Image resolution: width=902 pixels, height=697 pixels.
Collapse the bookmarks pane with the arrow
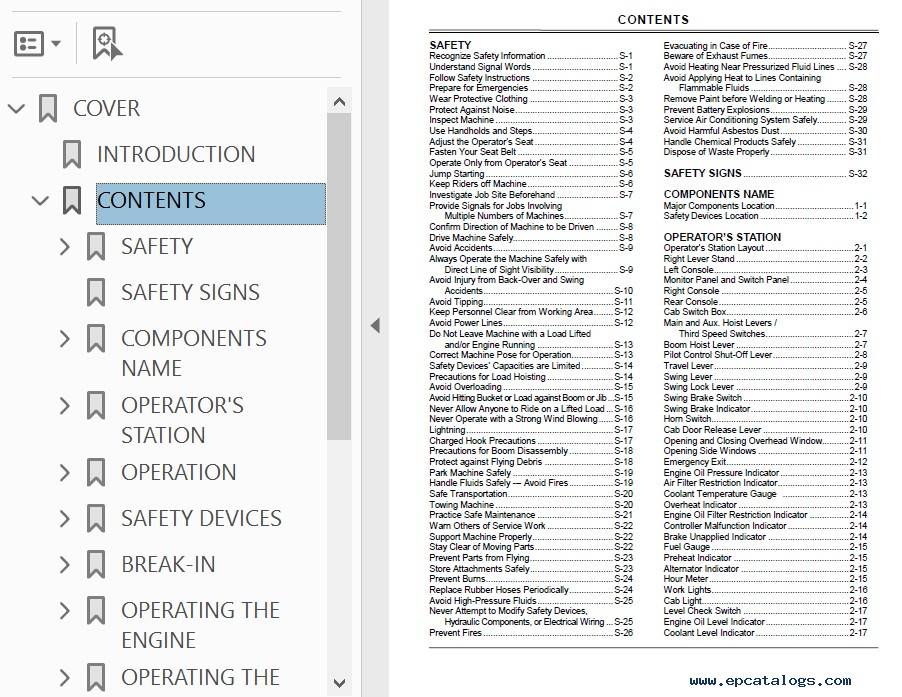coord(375,326)
